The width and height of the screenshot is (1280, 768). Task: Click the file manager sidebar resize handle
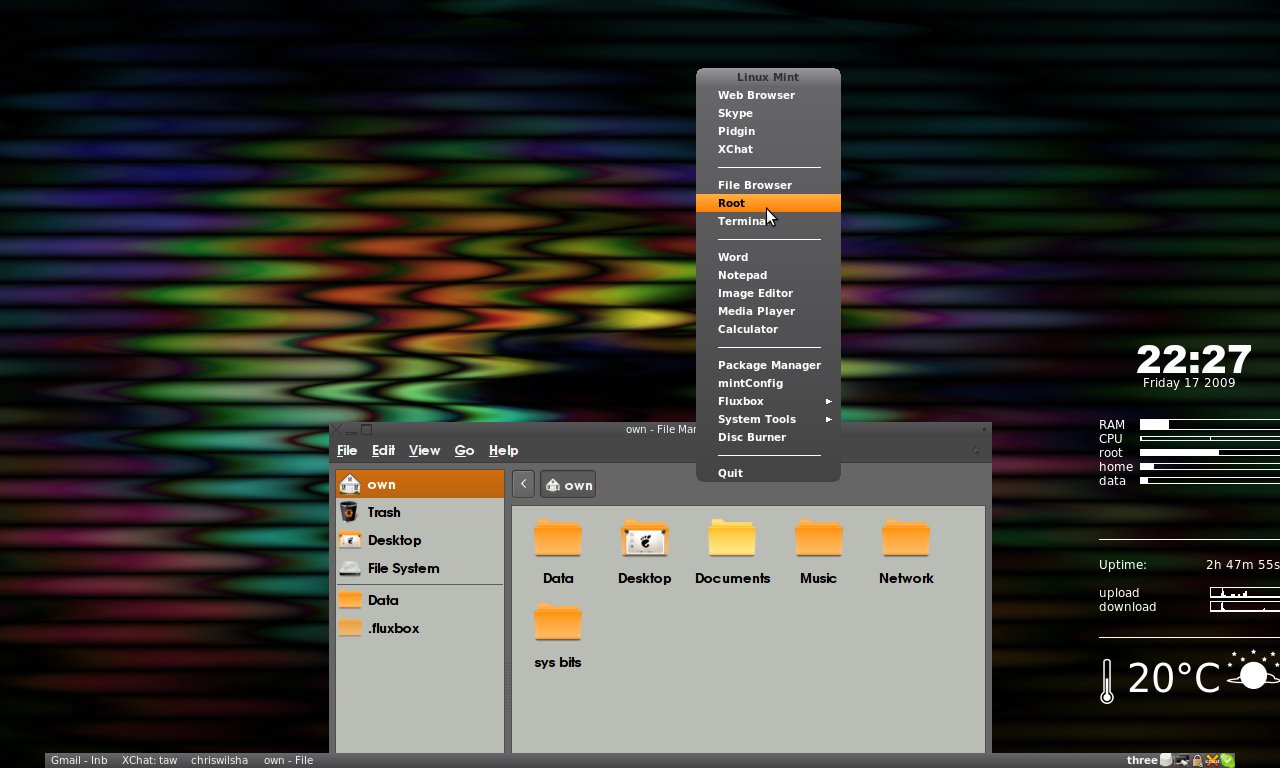tap(507, 687)
